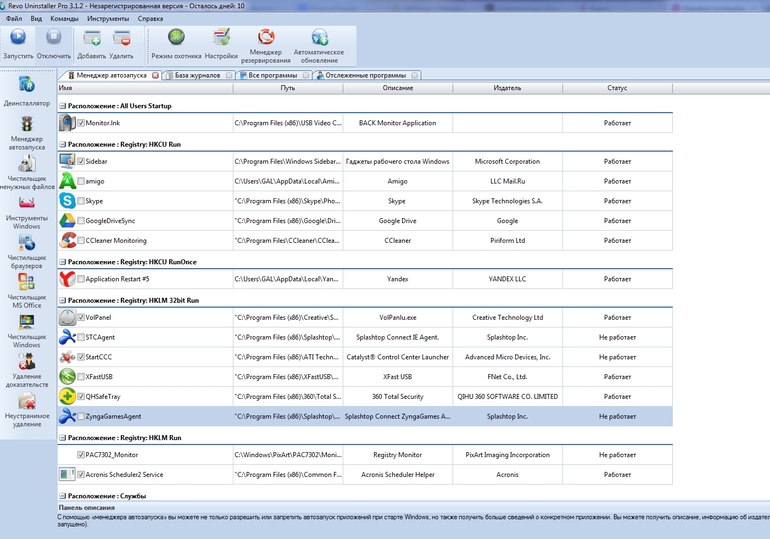
Task: Uncheck the QHSafeTray checkbox
Action: [81, 396]
